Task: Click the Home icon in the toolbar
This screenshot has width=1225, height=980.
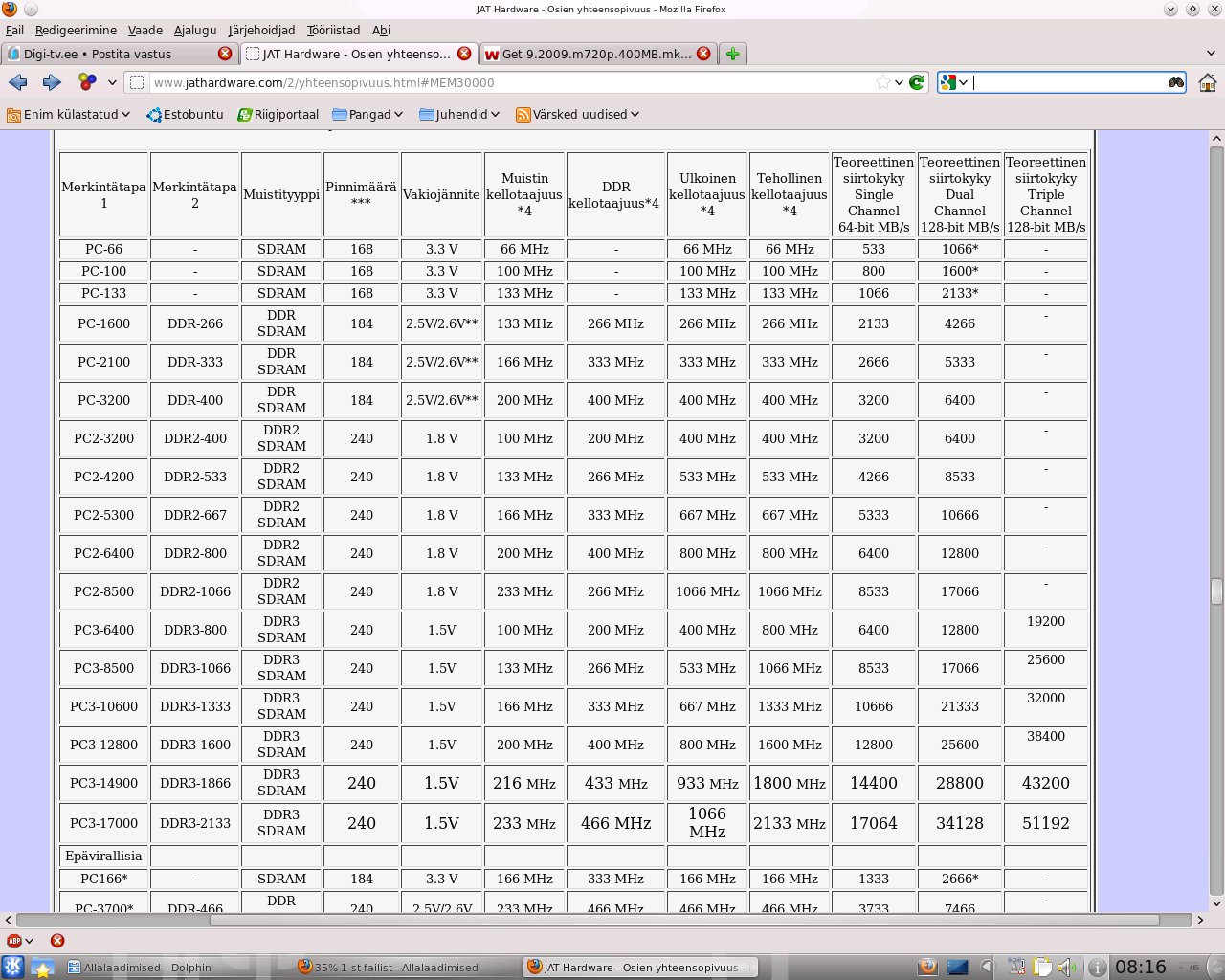Action: pyautogui.click(x=1207, y=82)
